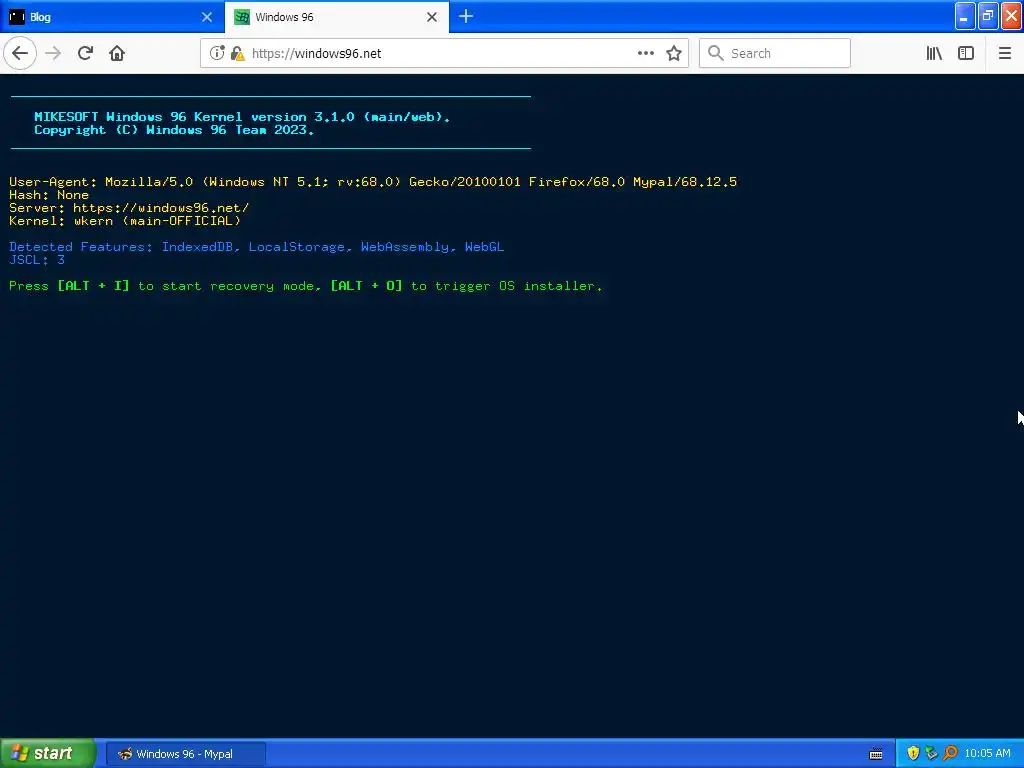Viewport: 1024px width, 768px height.
Task: Select the Windows 96 tab
Action: [x=336, y=17]
